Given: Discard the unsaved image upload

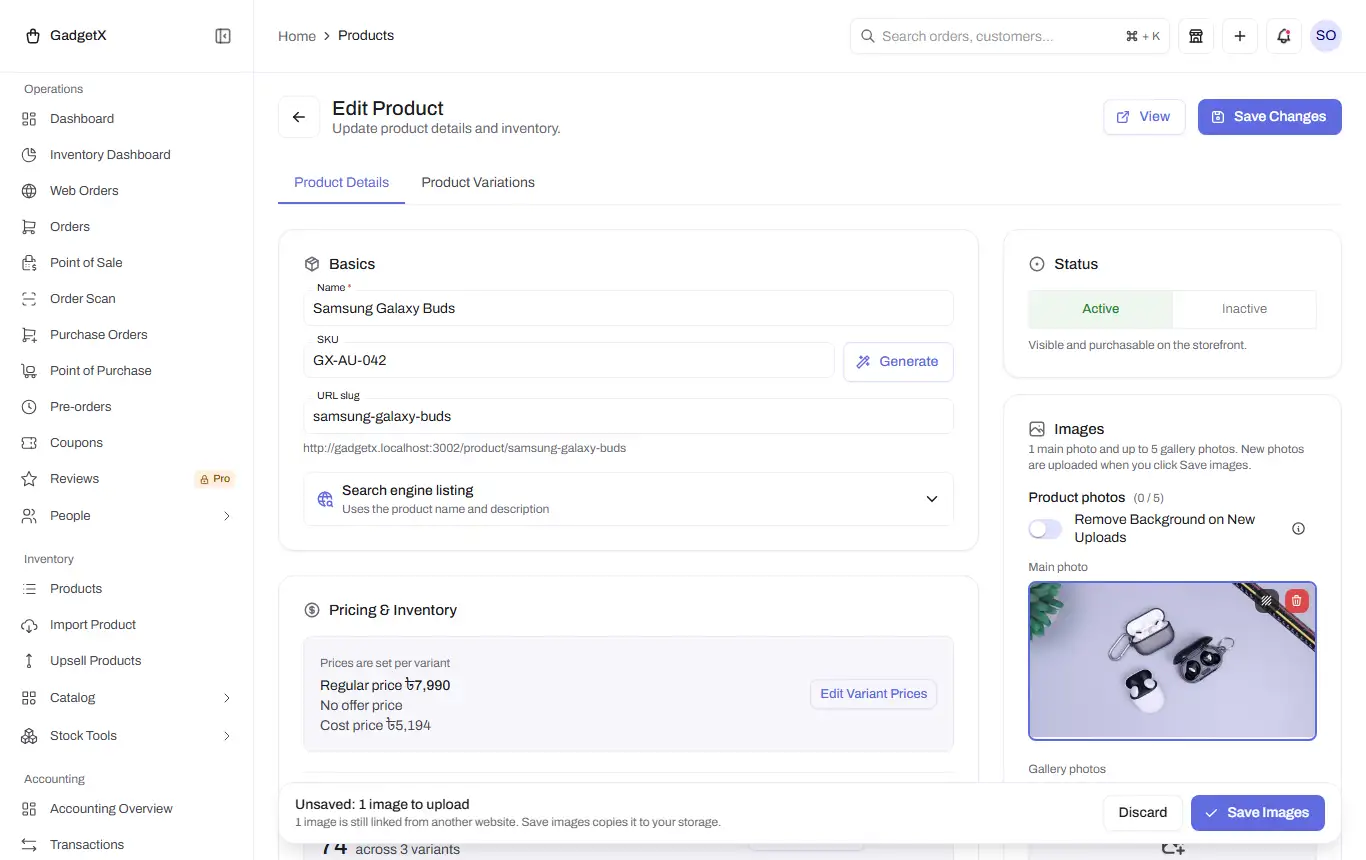Looking at the screenshot, I should coord(1143,813).
